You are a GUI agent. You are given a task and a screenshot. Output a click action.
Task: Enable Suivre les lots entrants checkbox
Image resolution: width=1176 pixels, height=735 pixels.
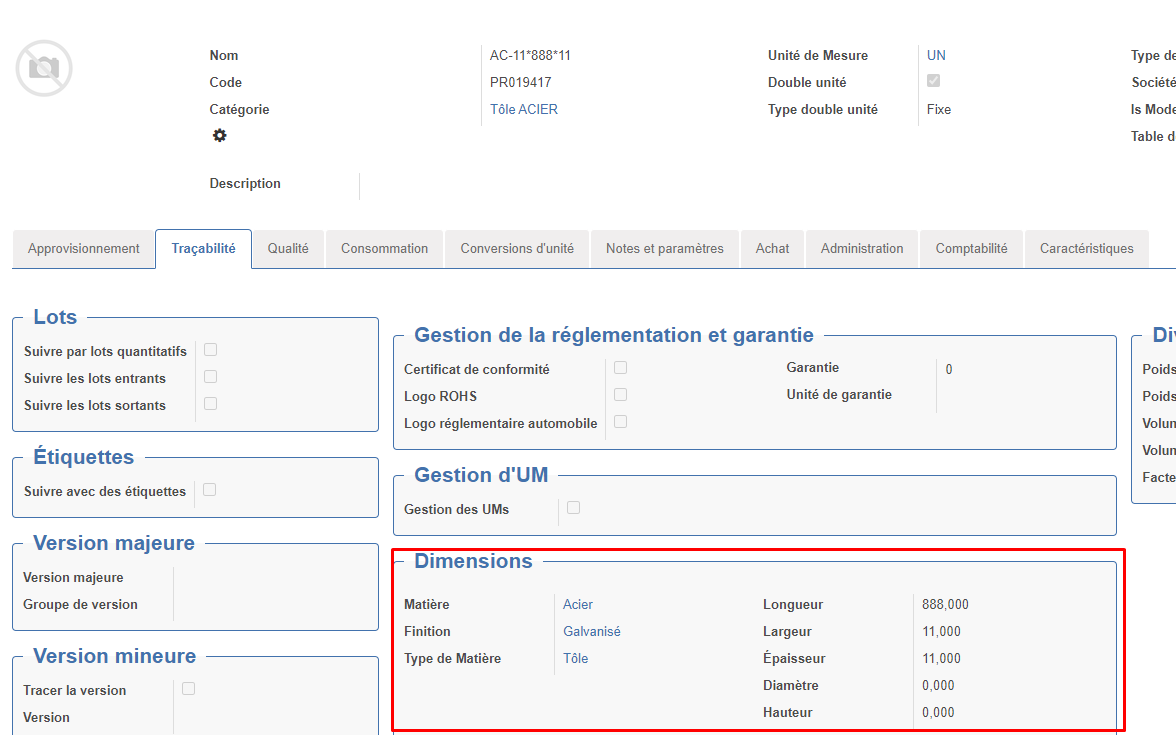(x=210, y=377)
